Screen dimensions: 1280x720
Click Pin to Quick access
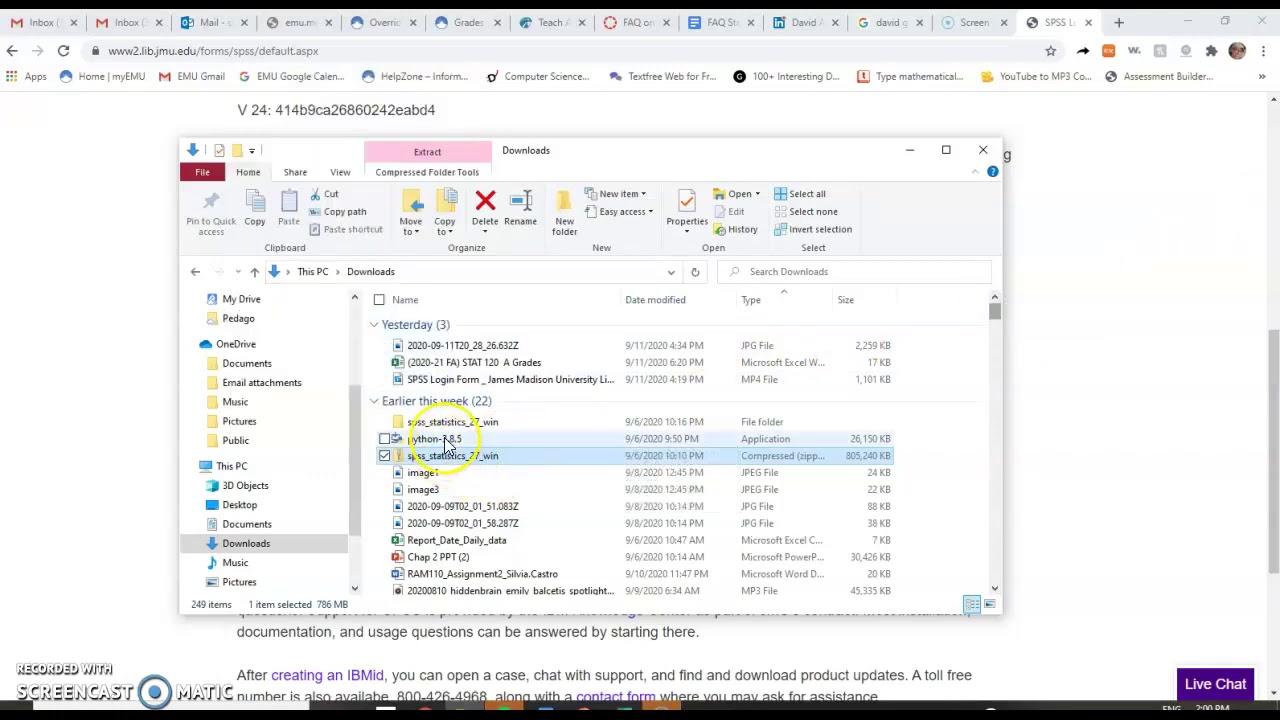click(211, 213)
